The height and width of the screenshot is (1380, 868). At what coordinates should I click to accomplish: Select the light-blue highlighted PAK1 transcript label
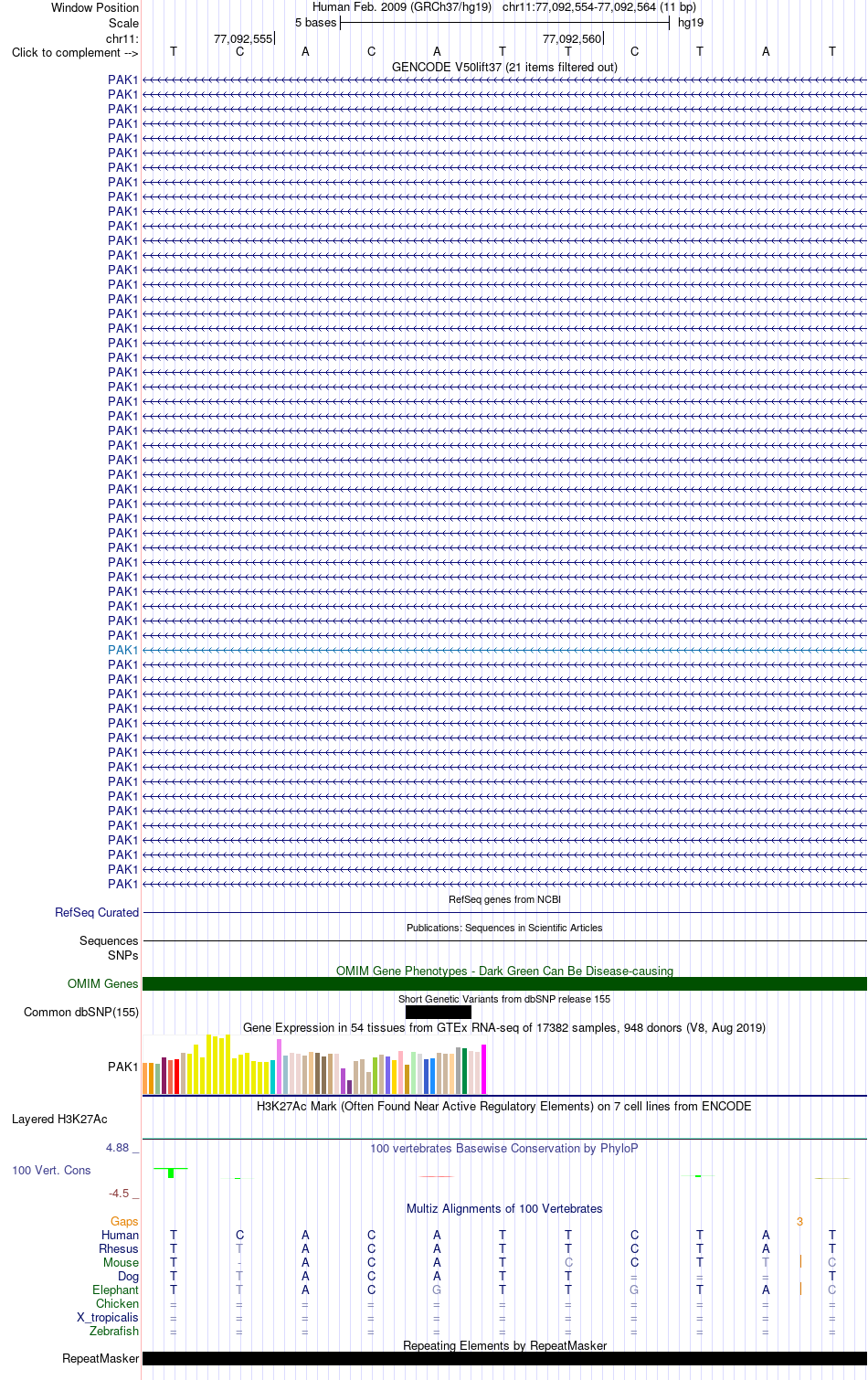pos(123,650)
